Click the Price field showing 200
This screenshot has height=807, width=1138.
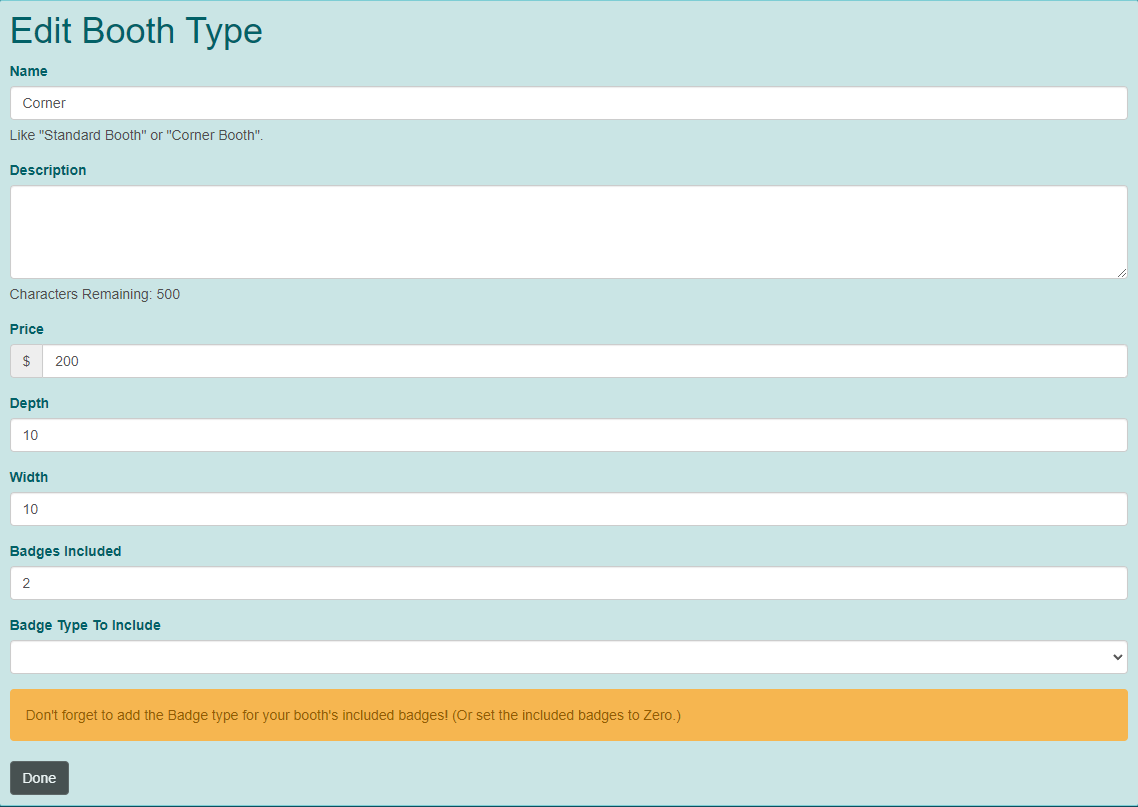tap(584, 361)
